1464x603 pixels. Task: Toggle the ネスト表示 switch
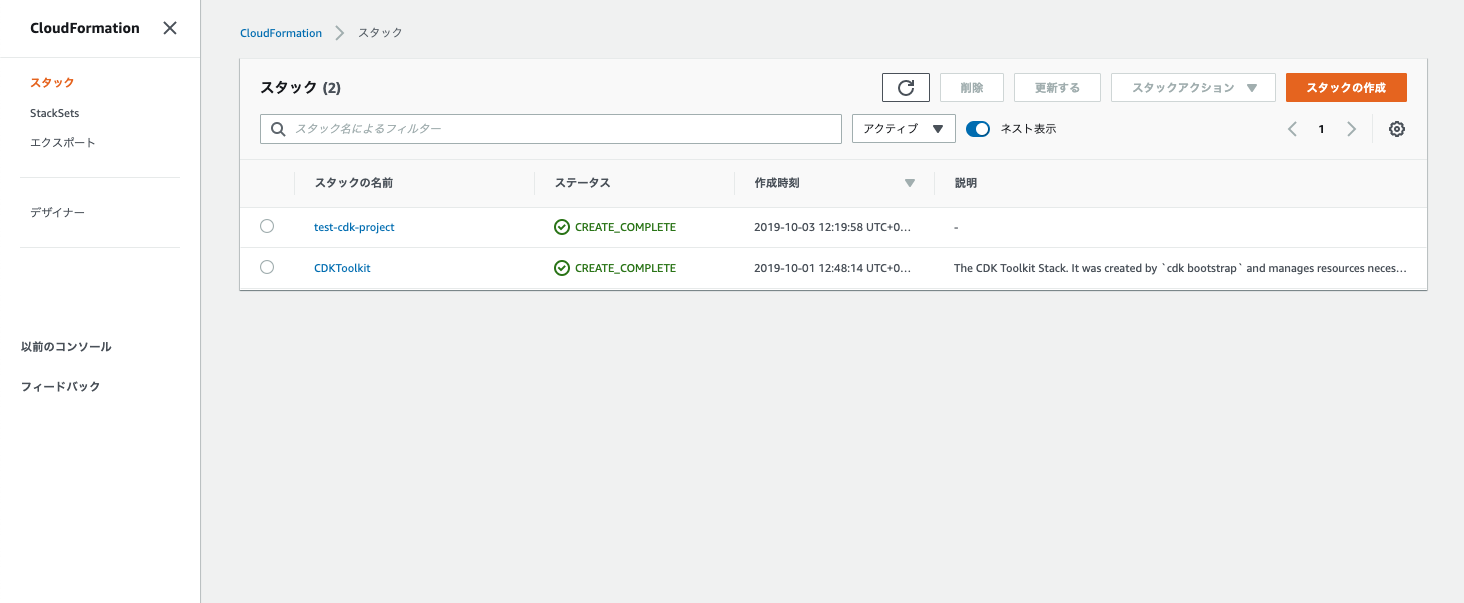click(978, 129)
